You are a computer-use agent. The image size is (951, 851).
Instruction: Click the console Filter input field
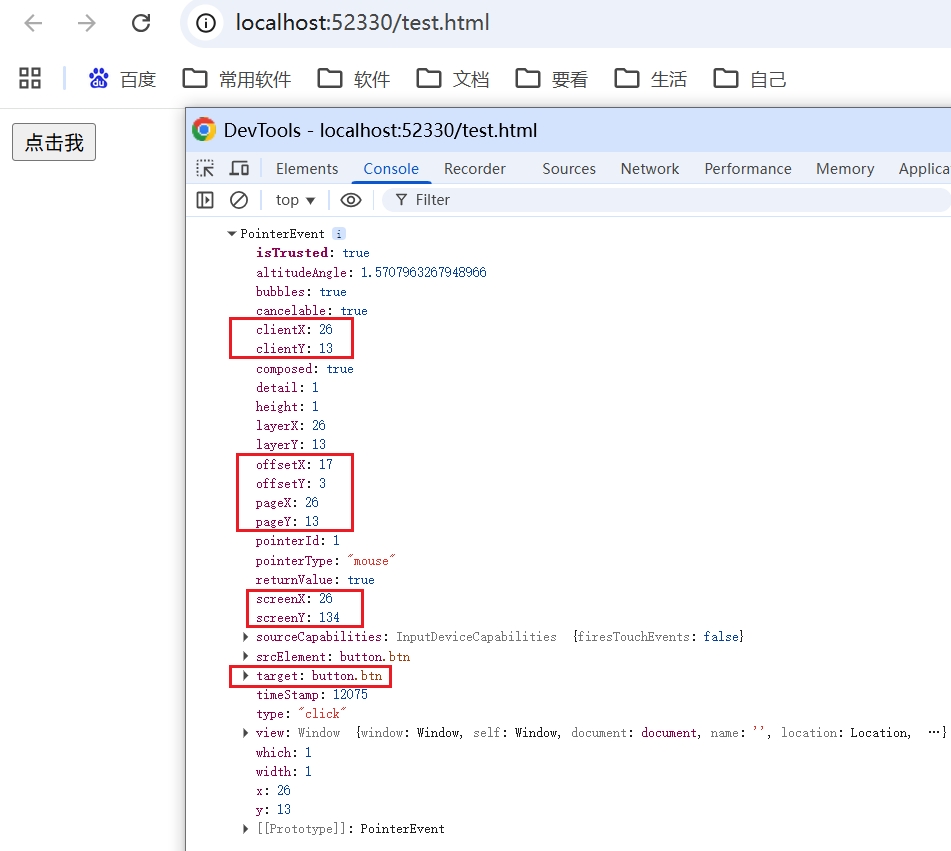(666, 200)
